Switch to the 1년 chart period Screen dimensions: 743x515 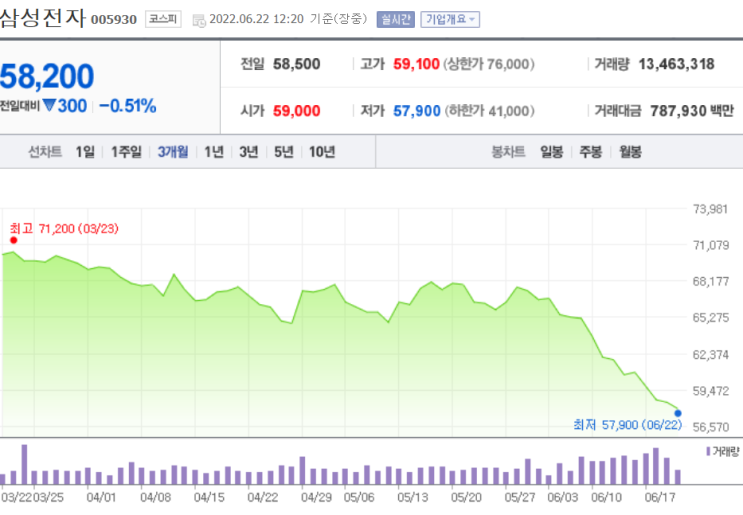(214, 152)
